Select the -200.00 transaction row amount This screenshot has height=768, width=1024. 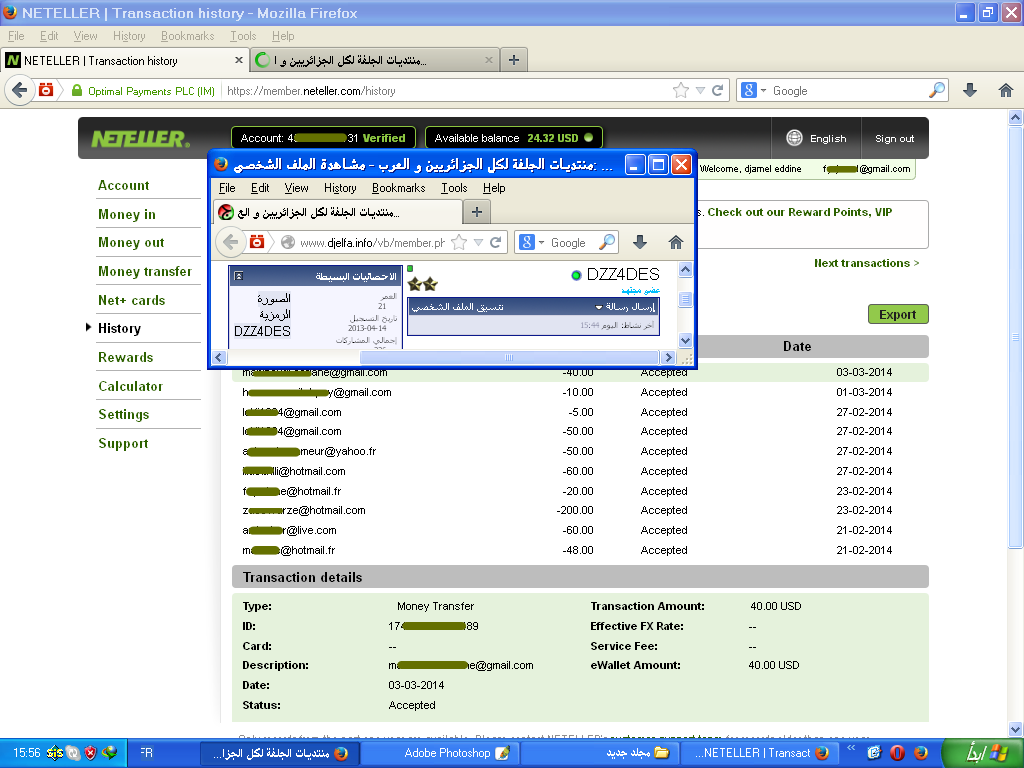point(575,510)
